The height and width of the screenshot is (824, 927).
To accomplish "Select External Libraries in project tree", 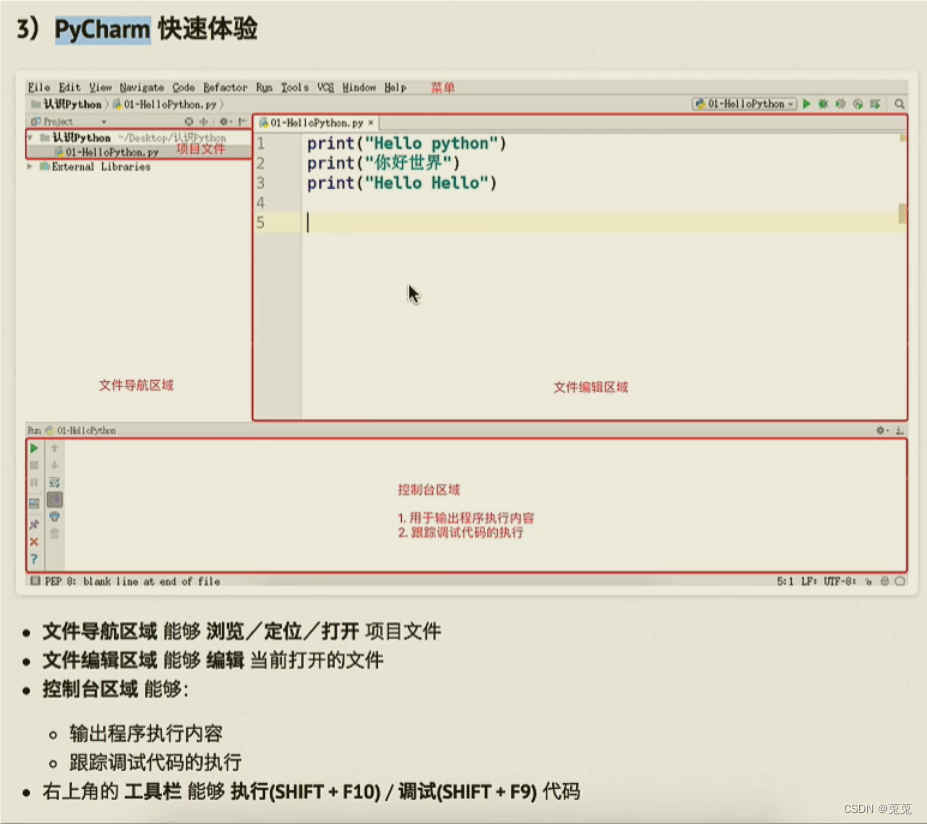I will click(95, 167).
